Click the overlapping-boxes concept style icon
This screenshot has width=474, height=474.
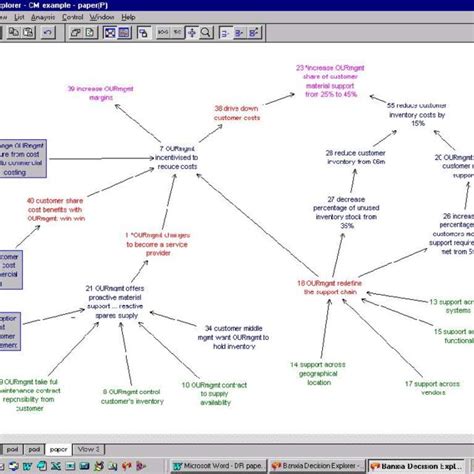(143, 33)
